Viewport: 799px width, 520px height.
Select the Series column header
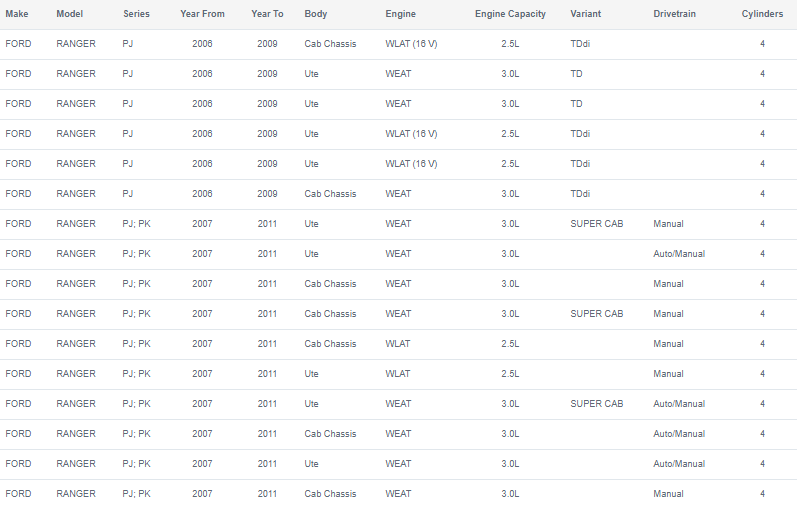click(x=137, y=14)
